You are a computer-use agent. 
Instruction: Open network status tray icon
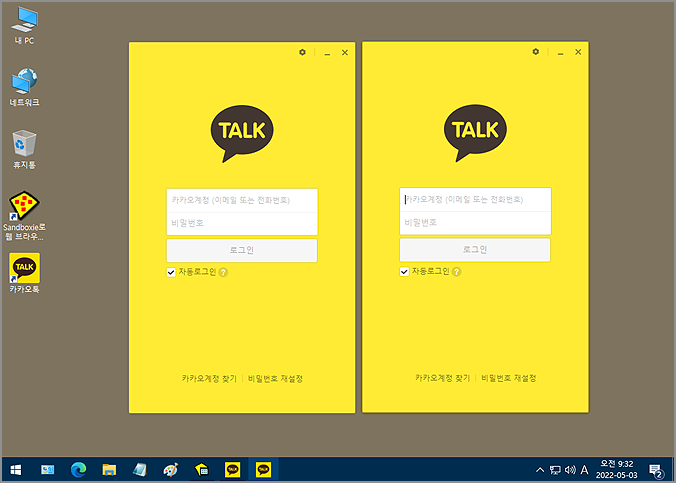click(555, 470)
